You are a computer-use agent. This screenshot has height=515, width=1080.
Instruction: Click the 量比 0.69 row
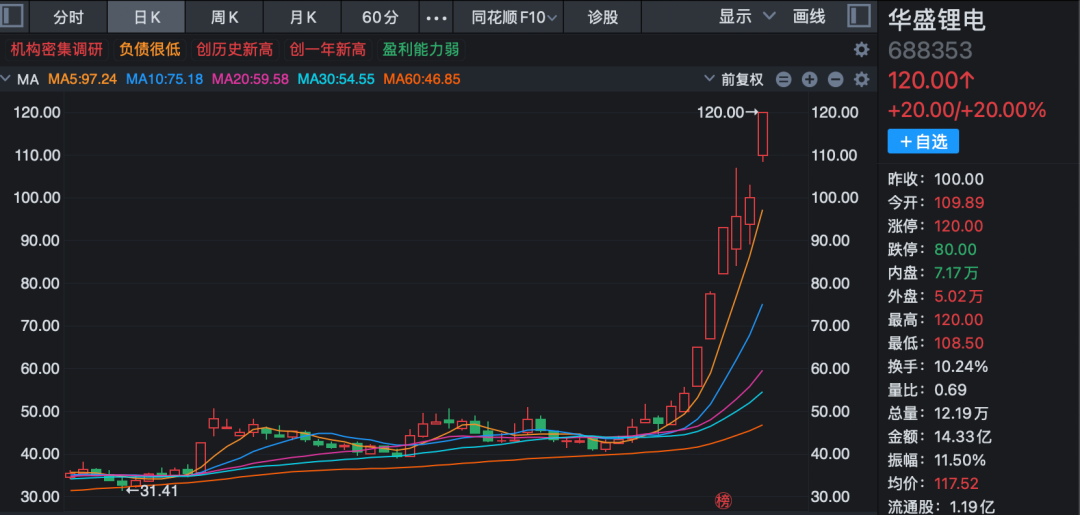tap(927, 390)
